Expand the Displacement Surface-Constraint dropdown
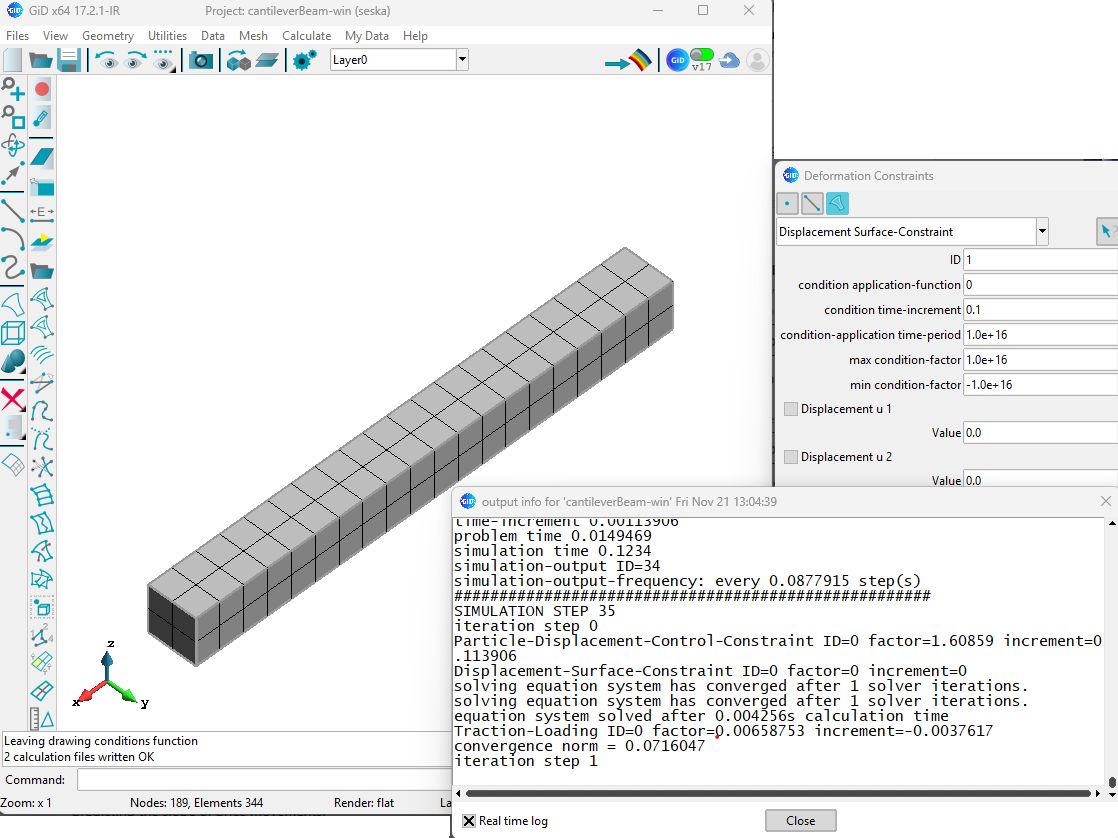The image size is (1118, 838). [x=1042, y=232]
